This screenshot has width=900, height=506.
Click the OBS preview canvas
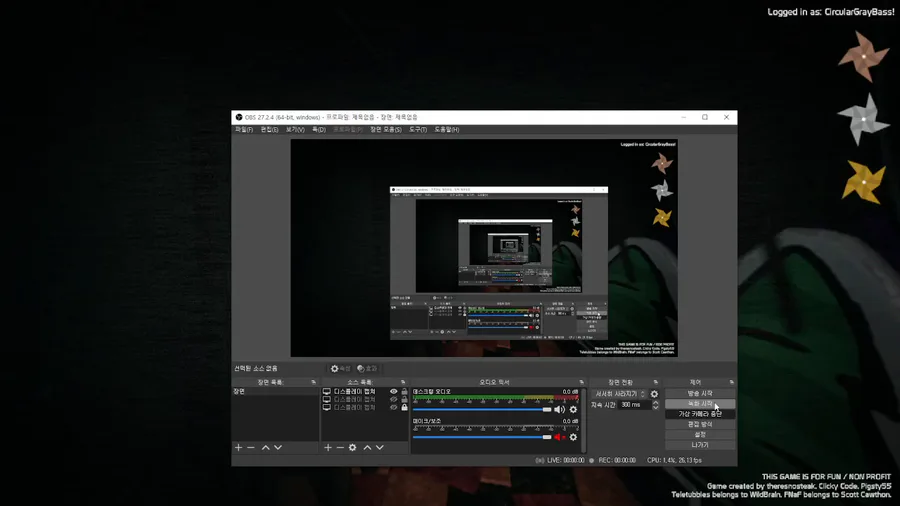[484, 248]
